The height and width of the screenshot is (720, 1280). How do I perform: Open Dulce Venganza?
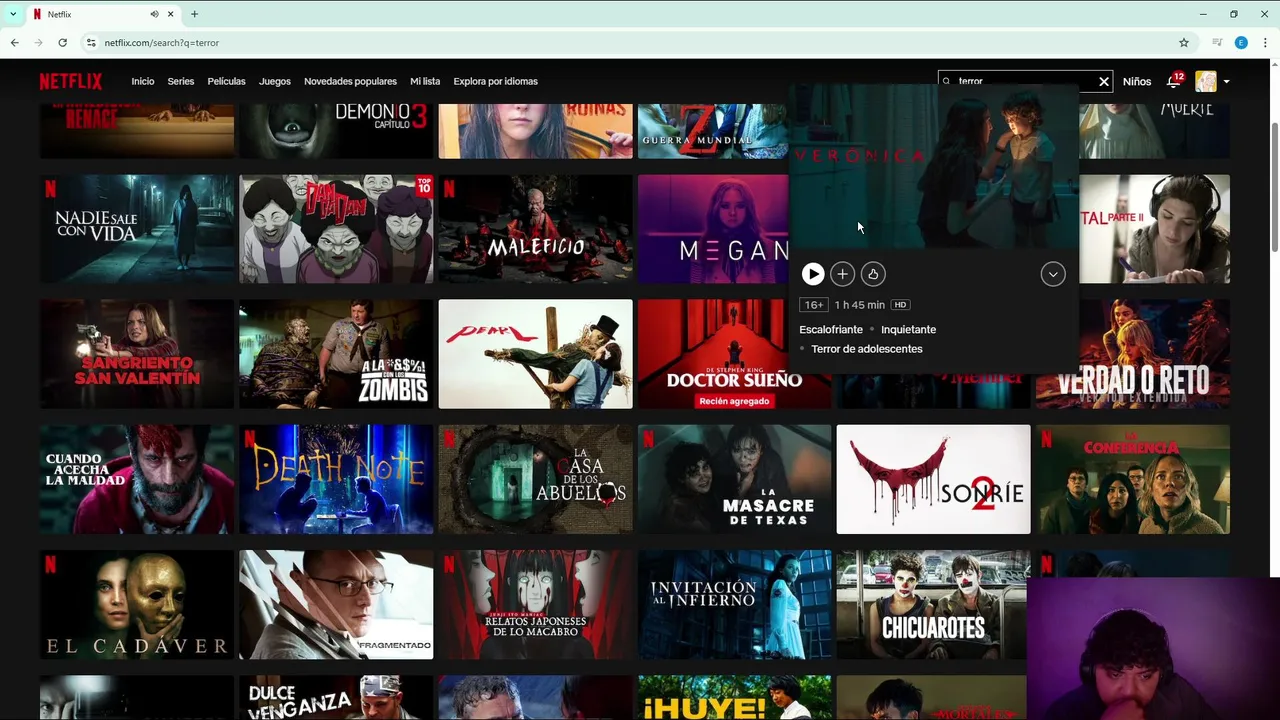(336, 698)
